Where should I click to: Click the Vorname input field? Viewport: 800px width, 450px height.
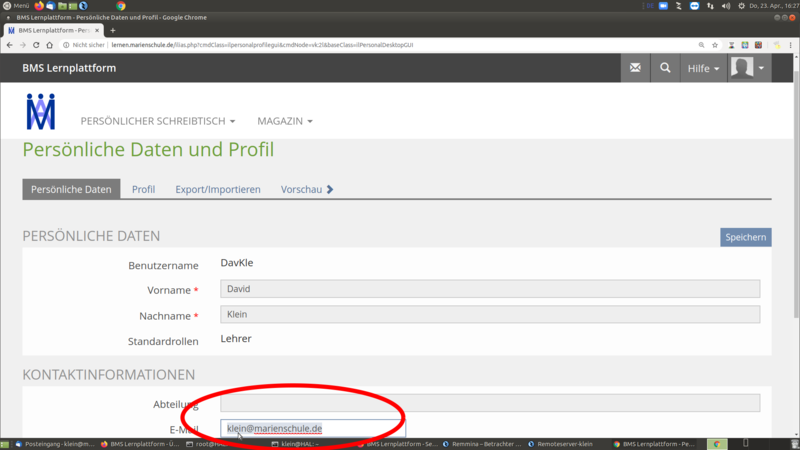490,289
